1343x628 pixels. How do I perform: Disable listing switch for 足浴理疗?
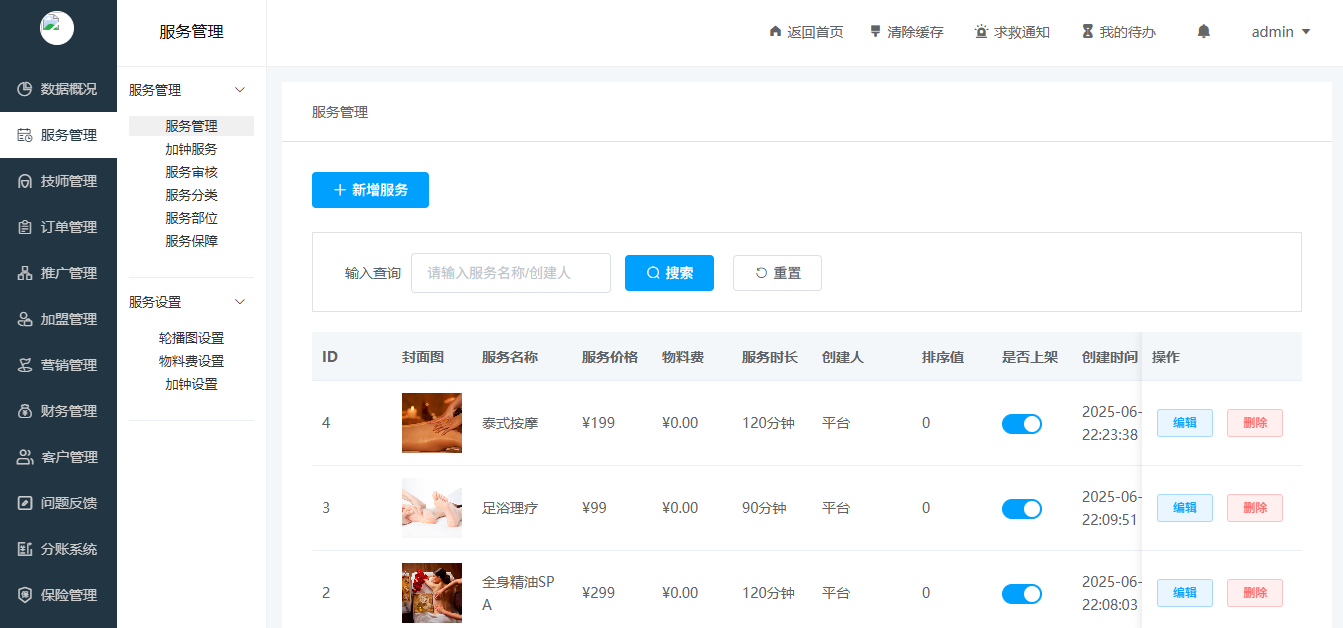[x=1021, y=508]
